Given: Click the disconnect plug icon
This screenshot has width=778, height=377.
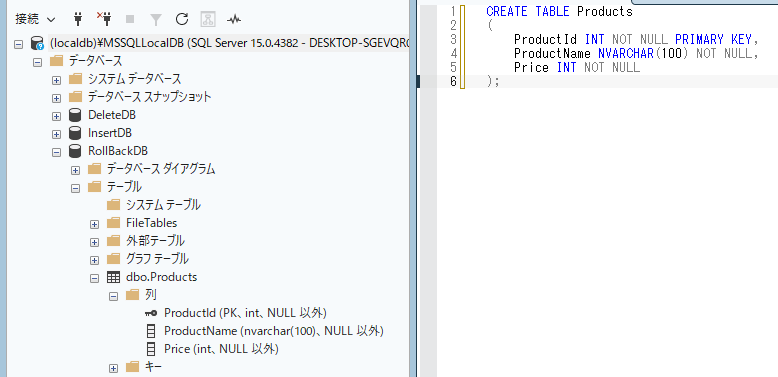Looking at the screenshot, I should [104, 19].
